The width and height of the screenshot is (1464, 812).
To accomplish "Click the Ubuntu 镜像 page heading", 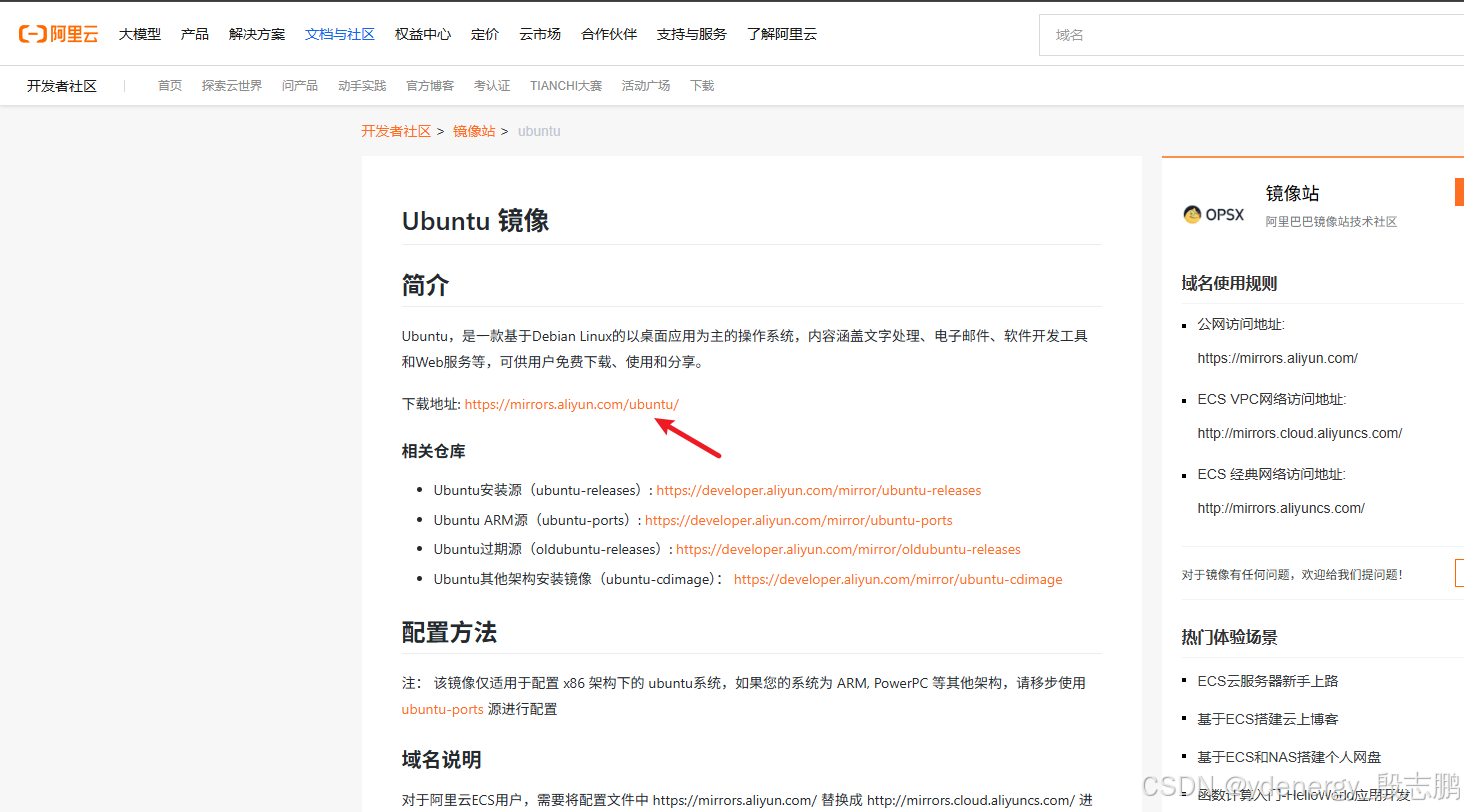I will [476, 221].
